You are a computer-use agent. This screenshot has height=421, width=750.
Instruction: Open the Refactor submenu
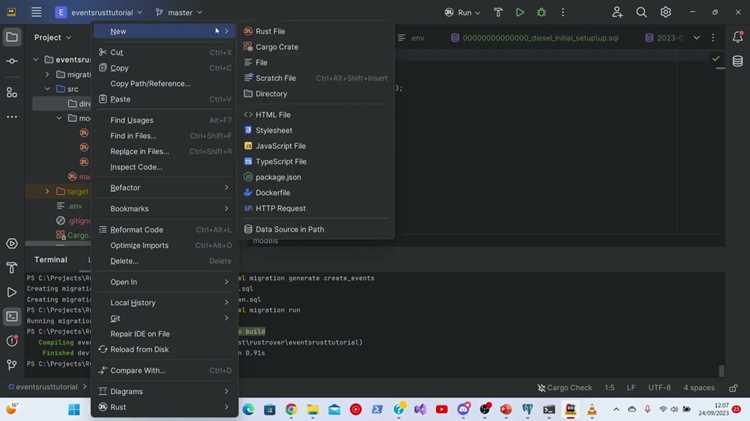165,188
